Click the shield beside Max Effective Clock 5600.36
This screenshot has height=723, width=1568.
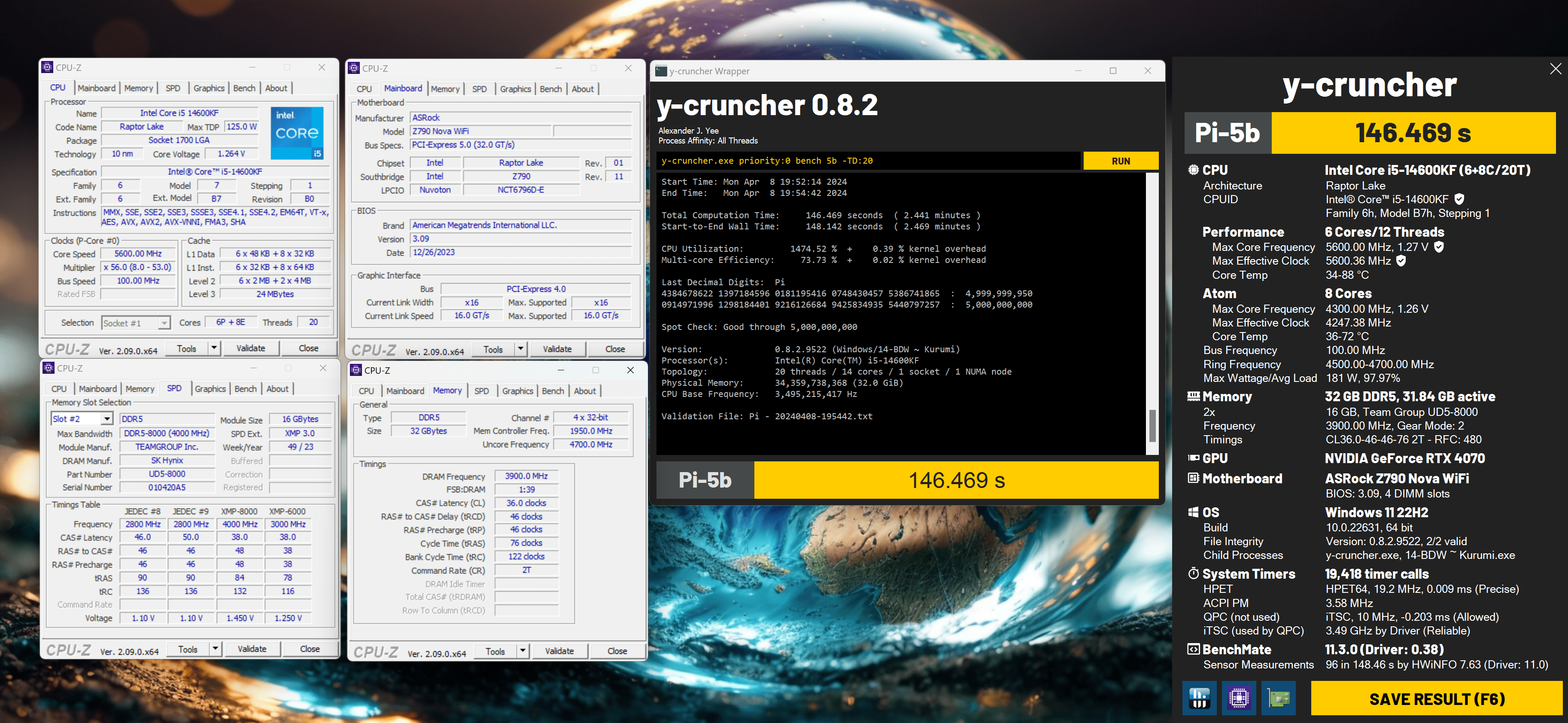click(x=1401, y=261)
